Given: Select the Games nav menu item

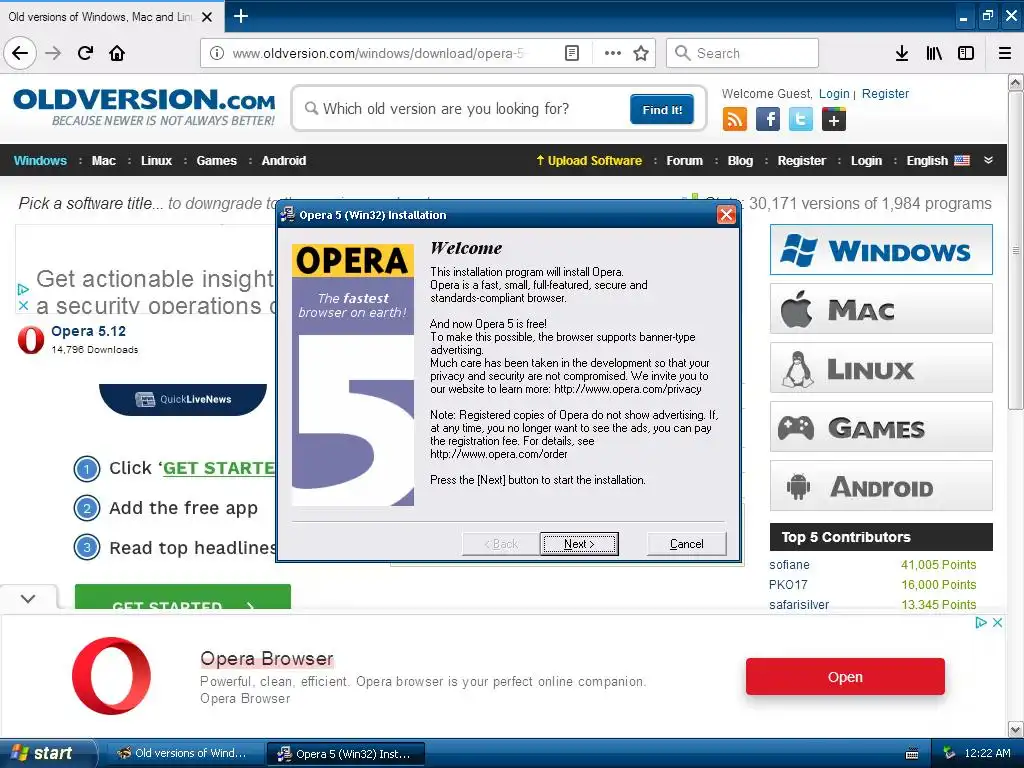Looking at the screenshot, I should [217, 161].
